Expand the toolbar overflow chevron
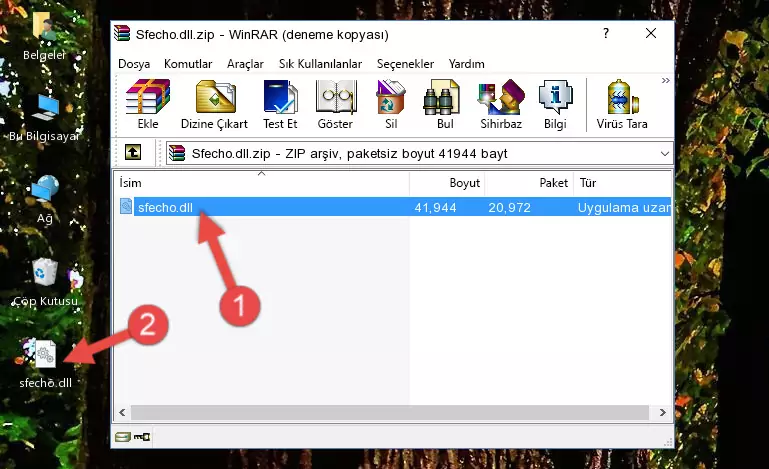This screenshot has width=769, height=469. (x=665, y=80)
